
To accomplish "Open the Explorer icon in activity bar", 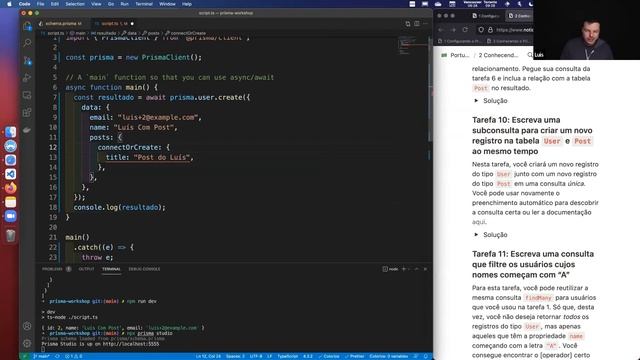I will (27, 27).
